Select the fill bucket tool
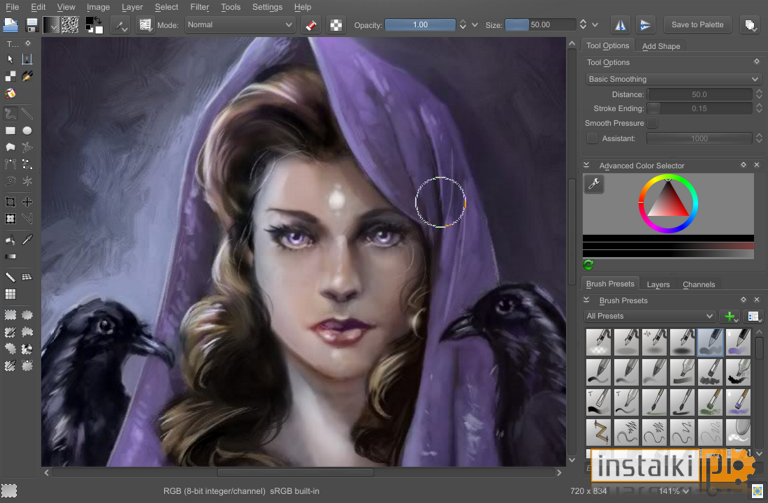Viewport: 768px width, 503px height. [x=10, y=240]
